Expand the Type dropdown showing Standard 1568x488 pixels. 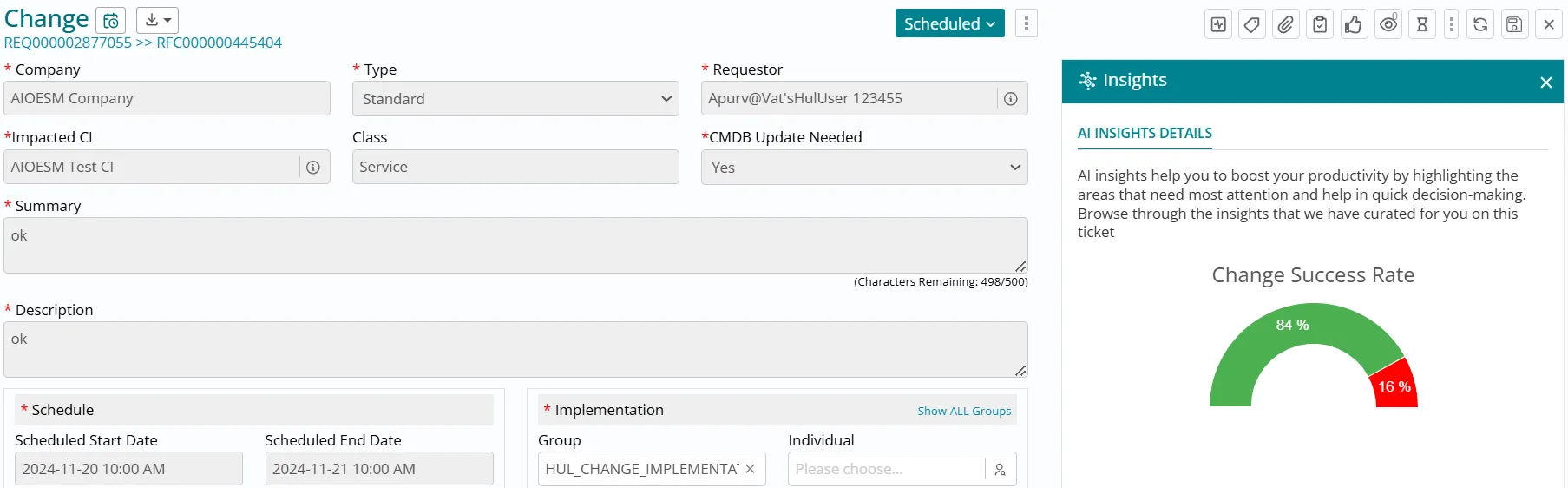(x=515, y=99)
